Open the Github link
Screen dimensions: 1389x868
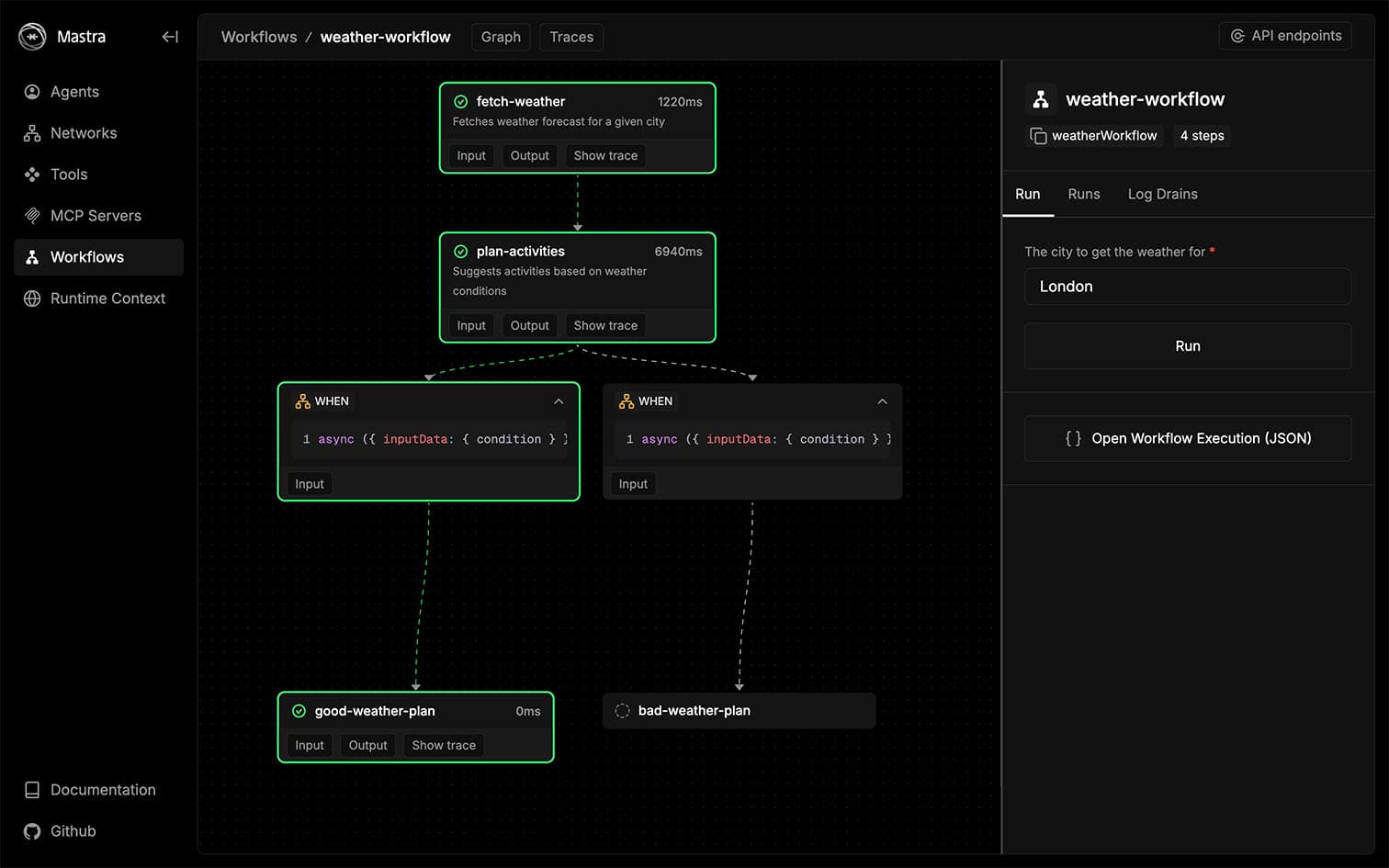(98, 831)
